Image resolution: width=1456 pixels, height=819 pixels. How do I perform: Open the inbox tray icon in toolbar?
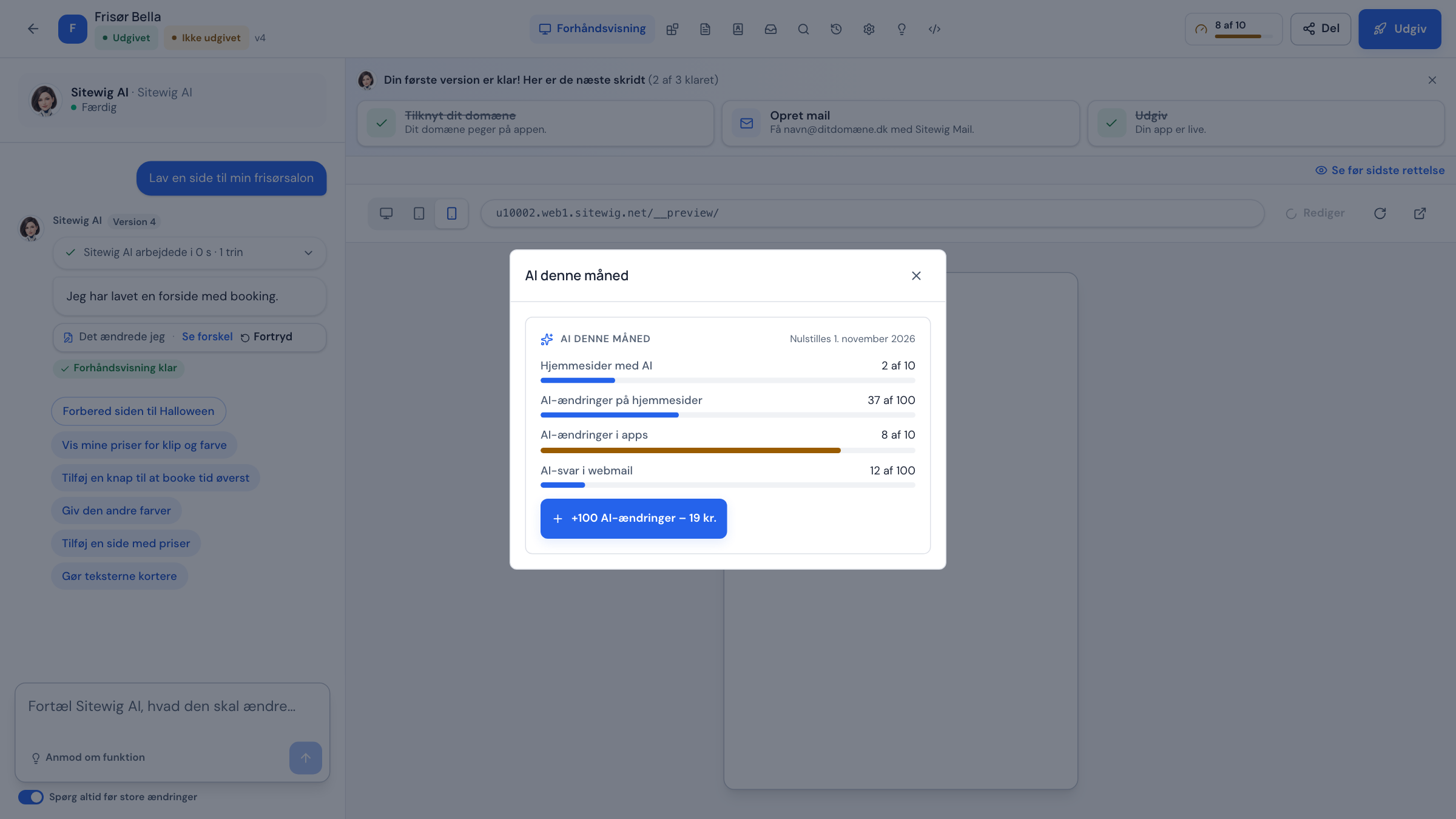(x=770, y=29)
